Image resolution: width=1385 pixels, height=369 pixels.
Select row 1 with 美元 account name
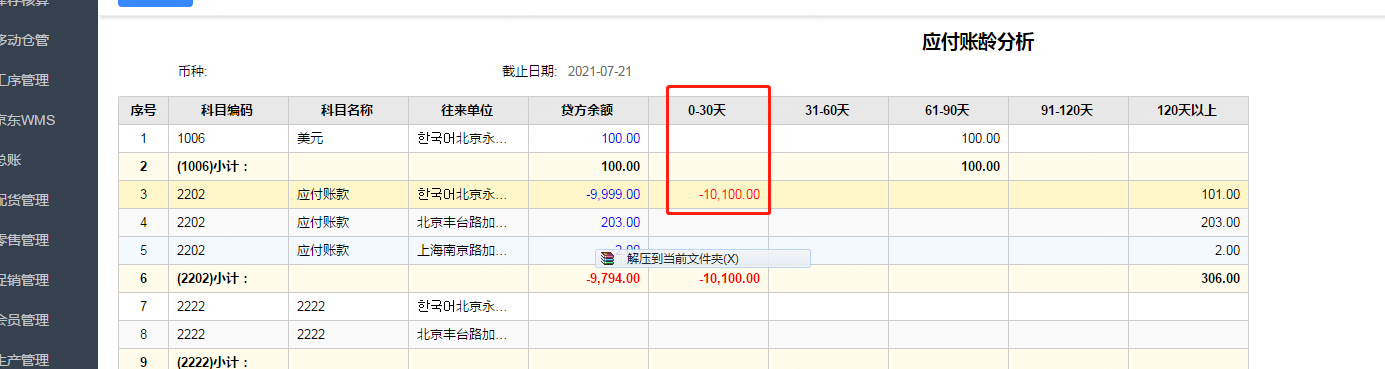pyautogui.click(x=683, y=139)
